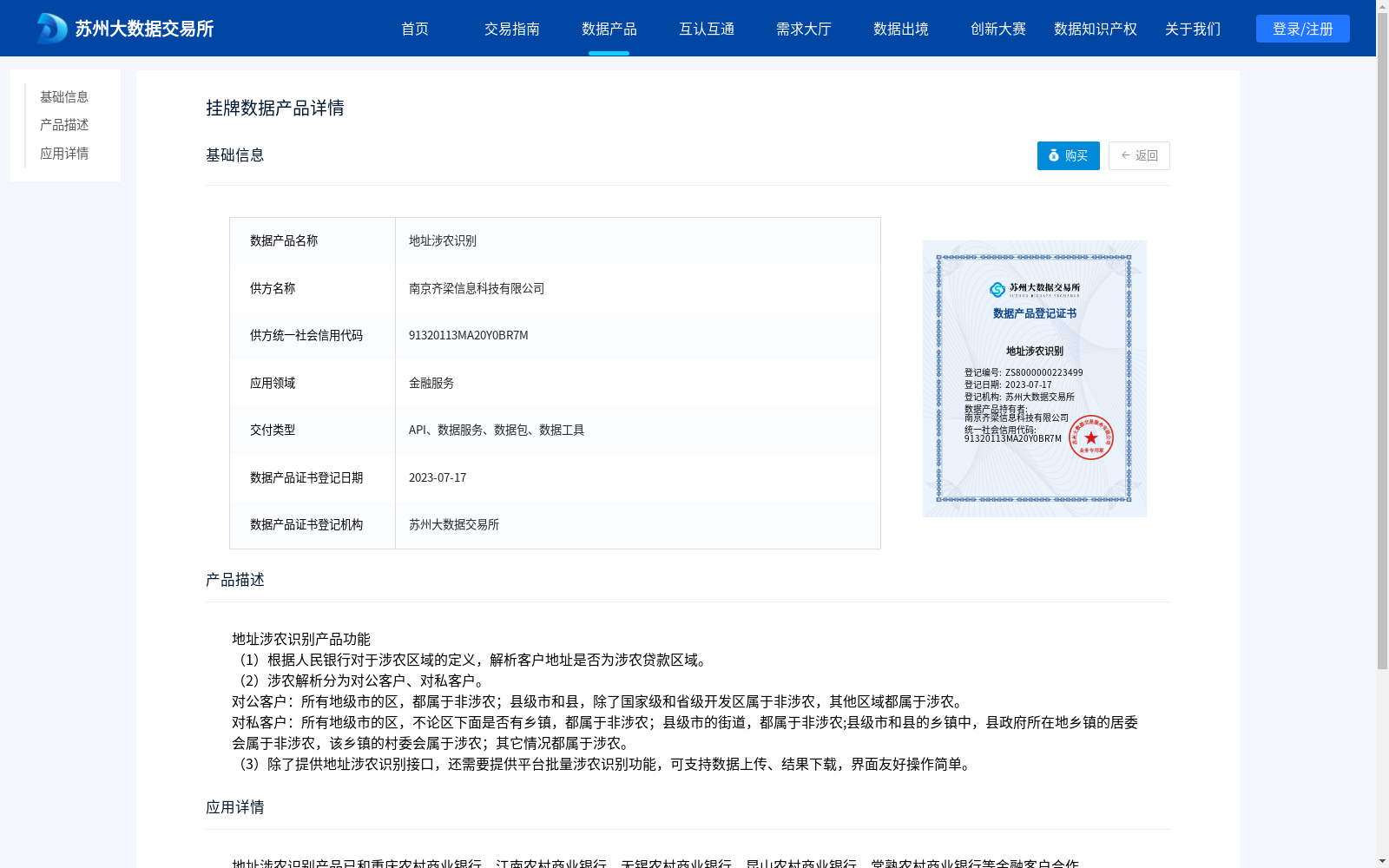Click the 苏州大数据交易所 logo icon
Viewport: 1389px width, 868px height.
(52, 29)
